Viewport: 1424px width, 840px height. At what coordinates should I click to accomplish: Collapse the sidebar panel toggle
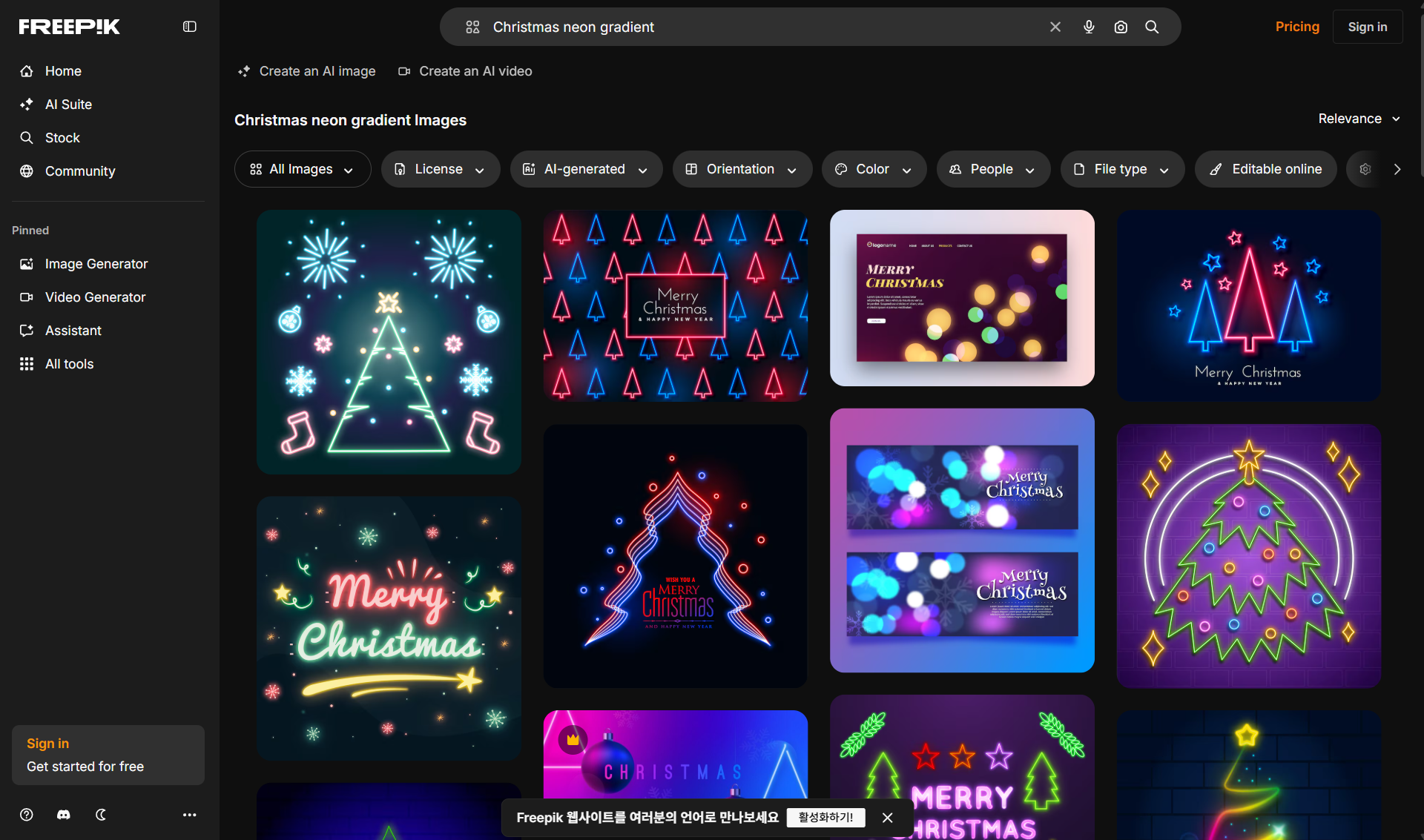point(190,27)
